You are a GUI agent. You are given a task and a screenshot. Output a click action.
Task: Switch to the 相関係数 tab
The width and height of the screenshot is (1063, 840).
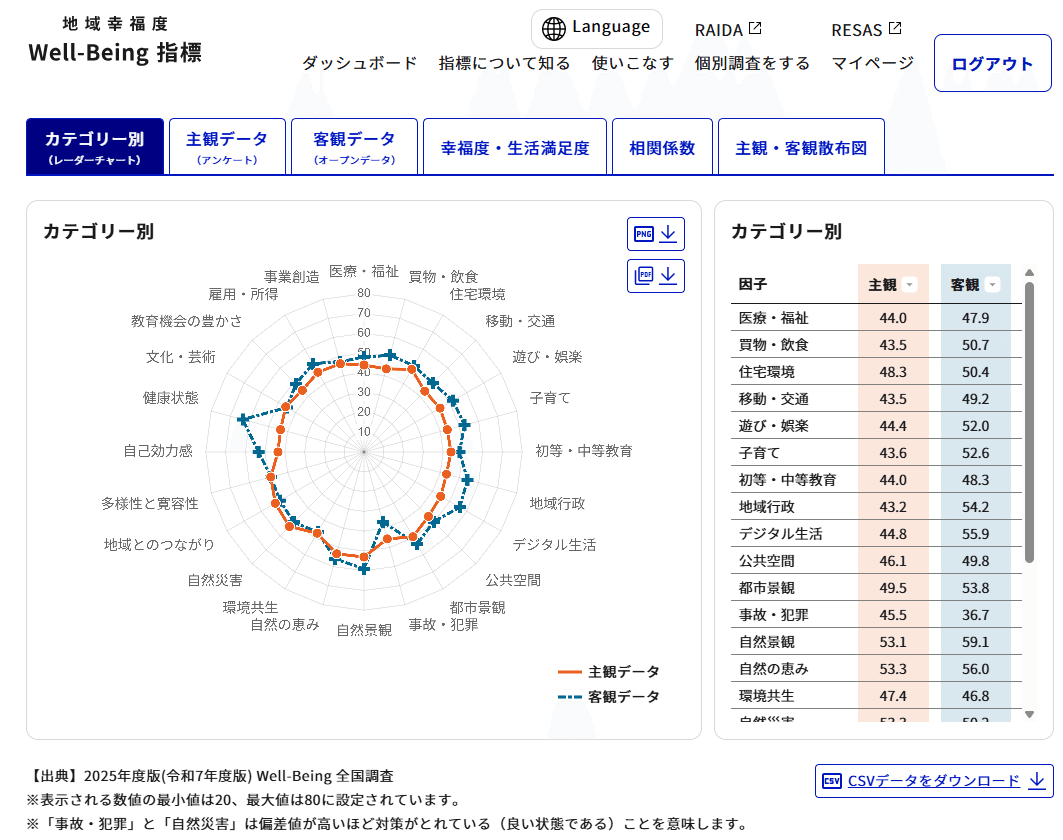(x=662, y=146)
